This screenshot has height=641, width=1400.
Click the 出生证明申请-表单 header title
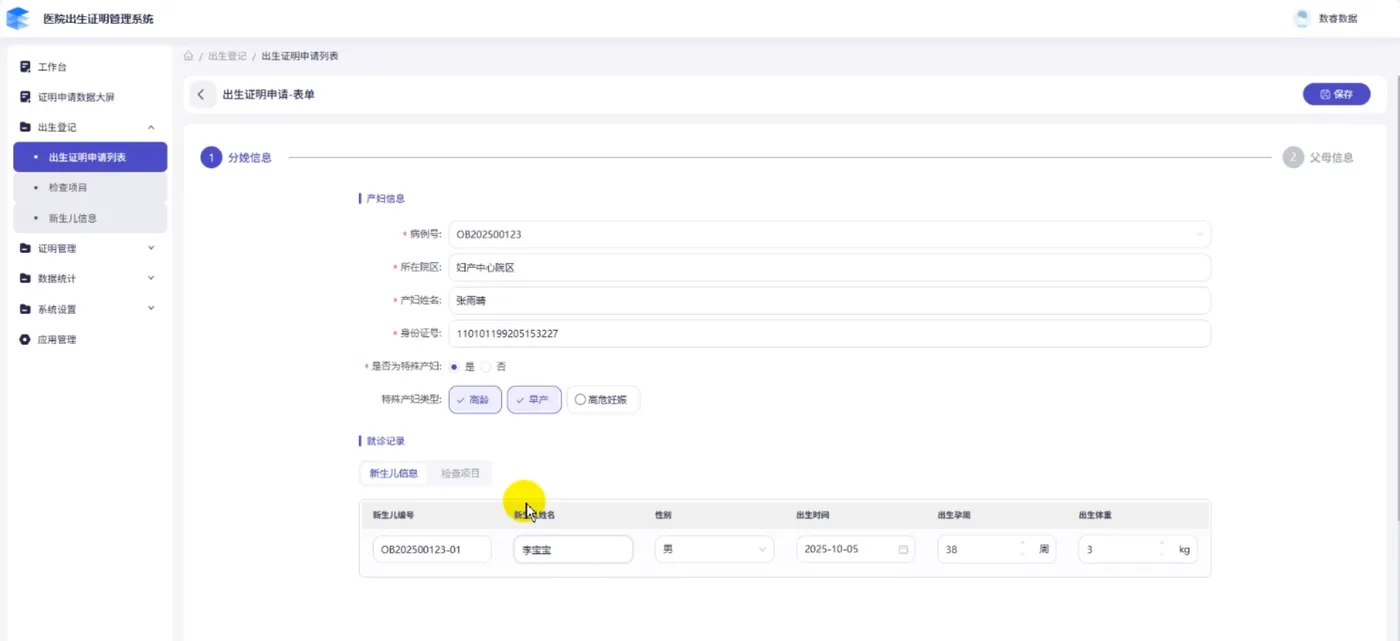click(269, 94)
